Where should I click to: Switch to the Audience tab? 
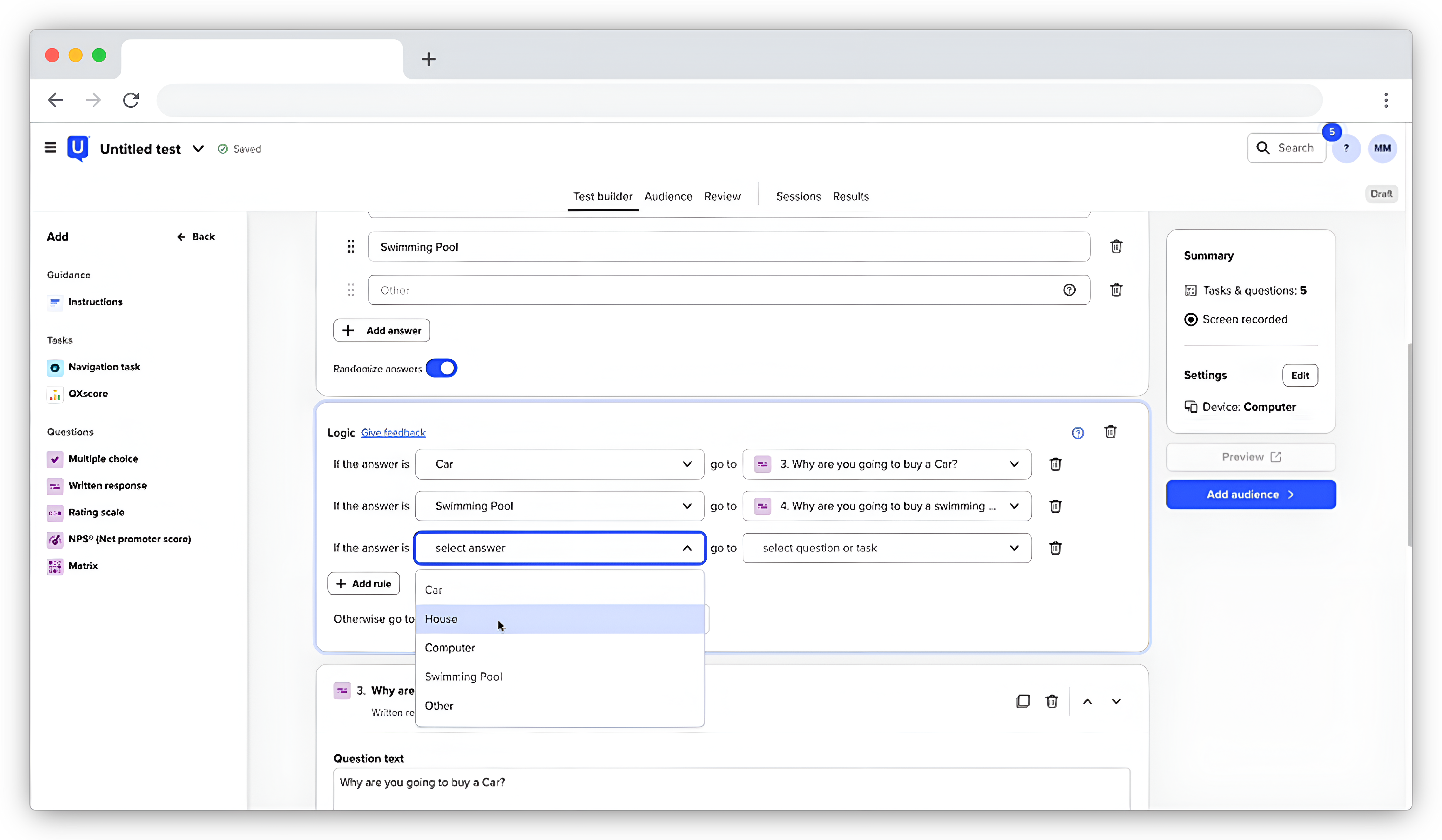(x=668, y=196)
